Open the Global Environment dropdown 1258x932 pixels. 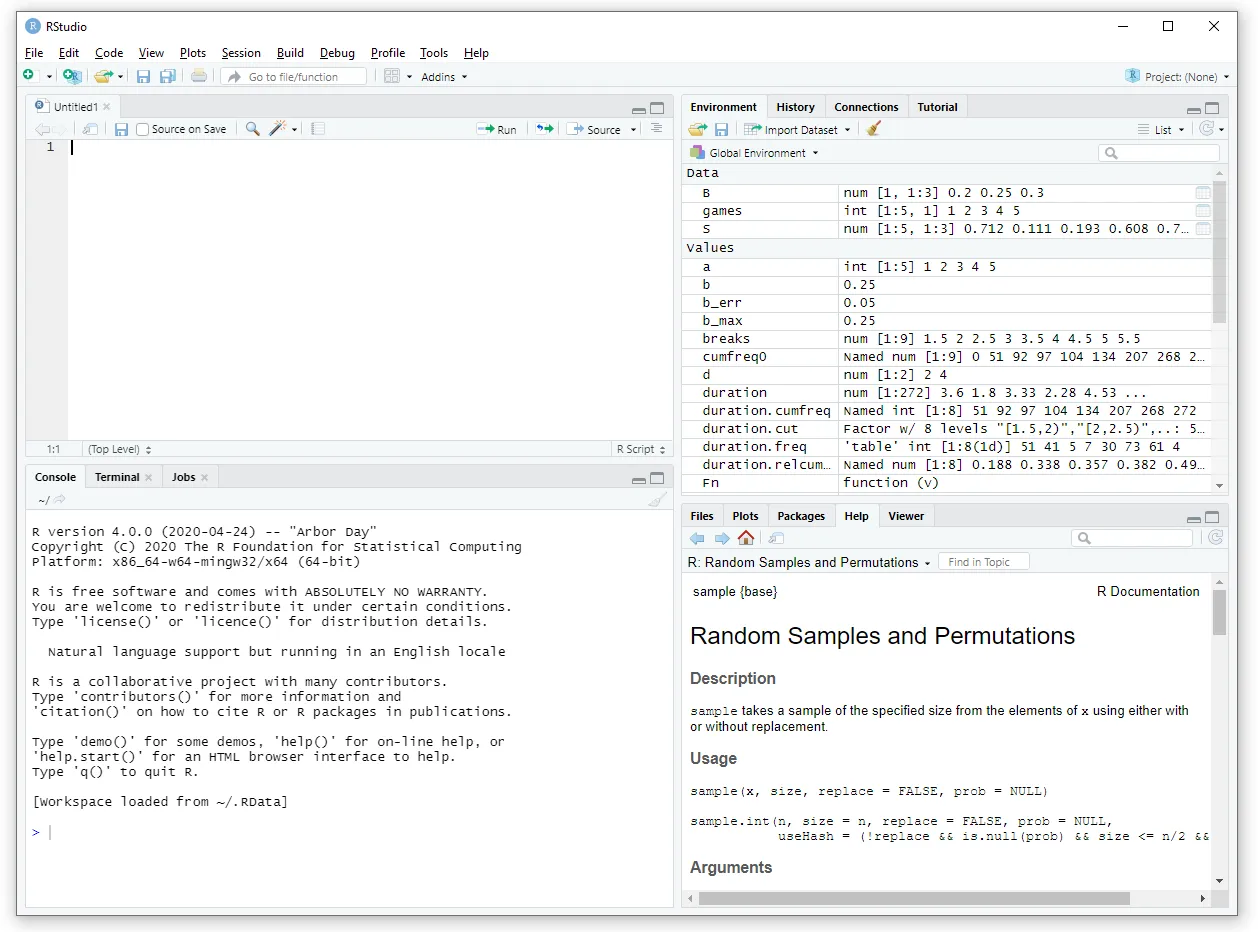pyautogui.click(x=754, y=153)
